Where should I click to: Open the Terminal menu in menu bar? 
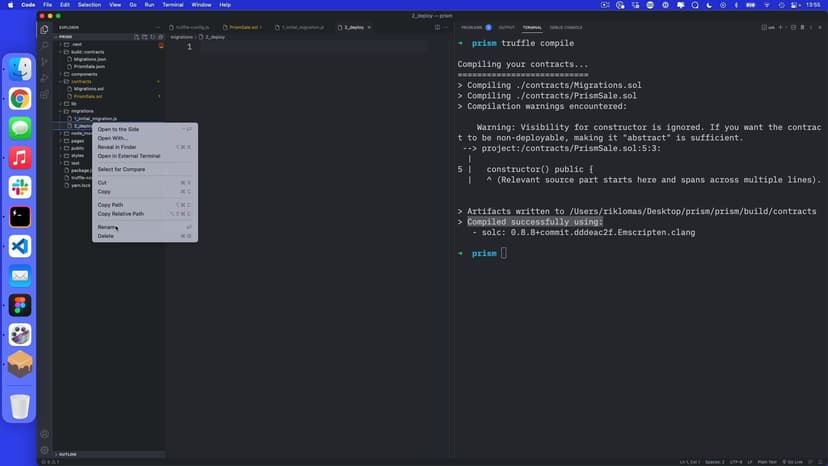click(x=172, y=5)
